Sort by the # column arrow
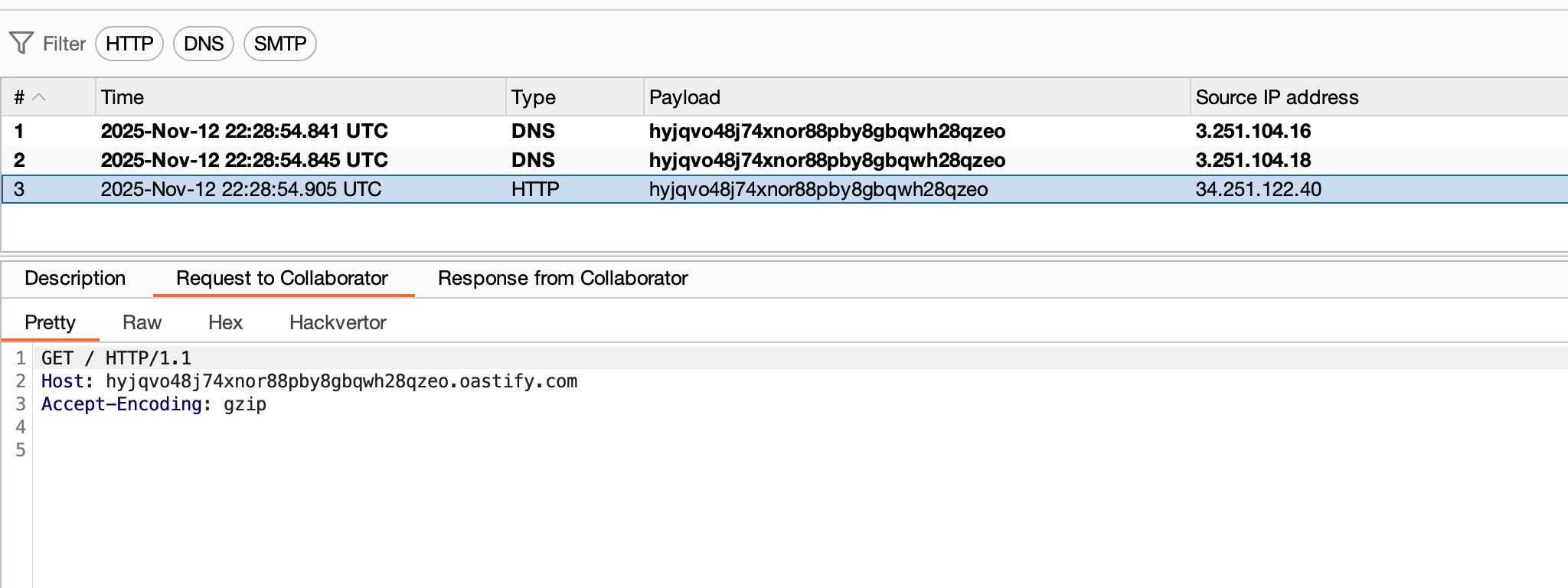The image size is (1568, 588). 39,97
